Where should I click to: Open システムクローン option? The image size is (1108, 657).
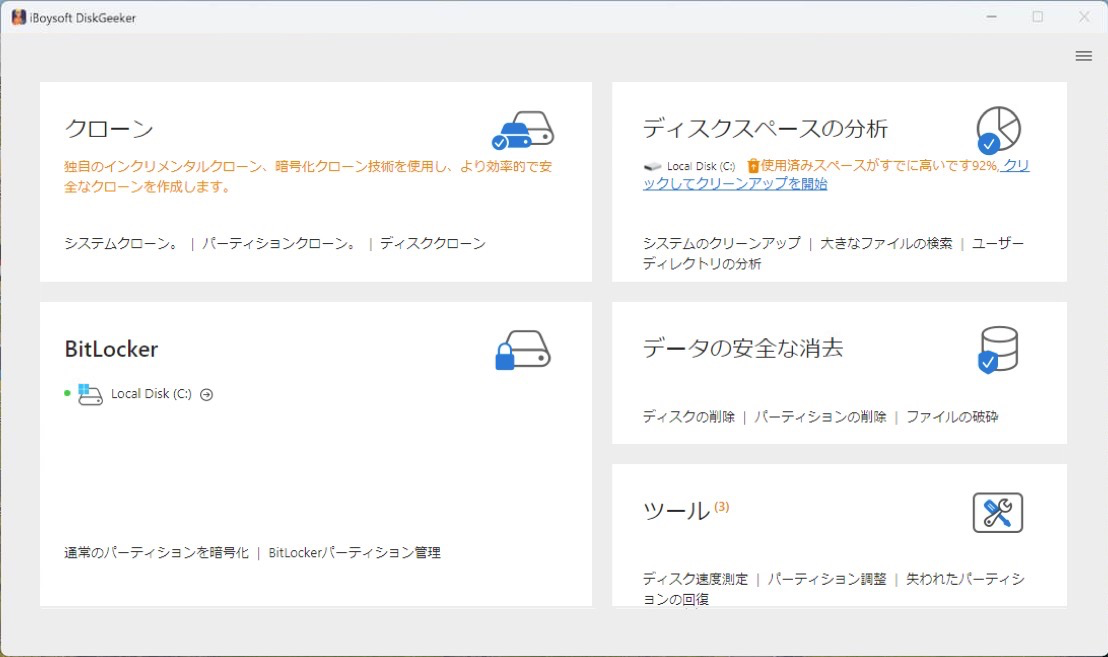122,243
